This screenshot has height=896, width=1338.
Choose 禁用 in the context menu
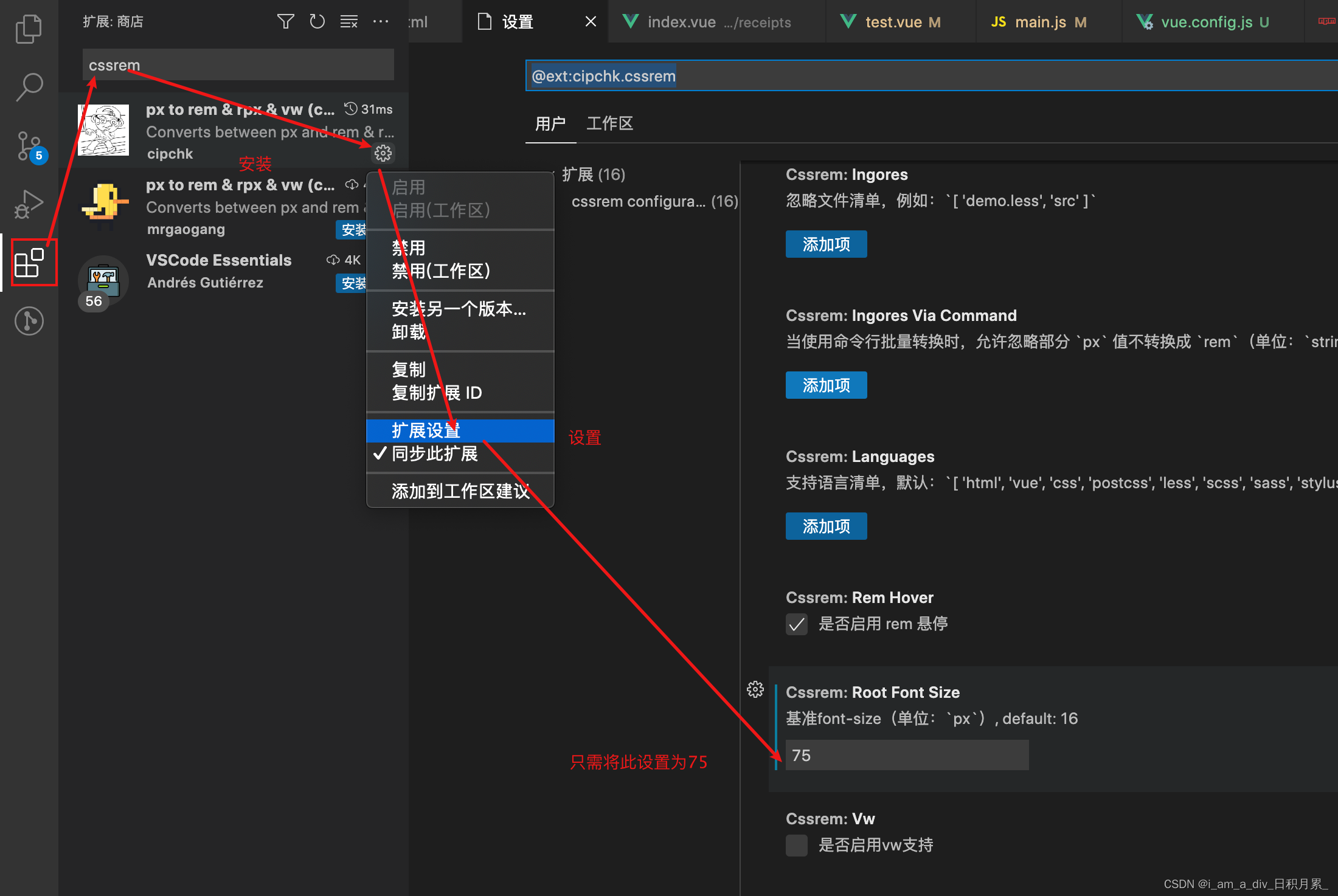(x=460, y=248)
